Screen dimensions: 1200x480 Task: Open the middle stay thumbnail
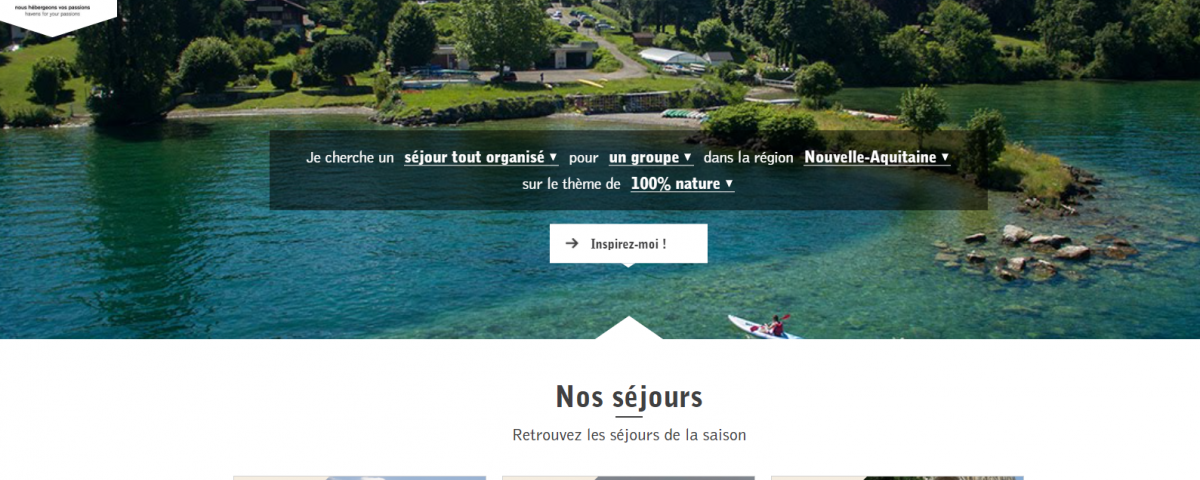(628, 477)
